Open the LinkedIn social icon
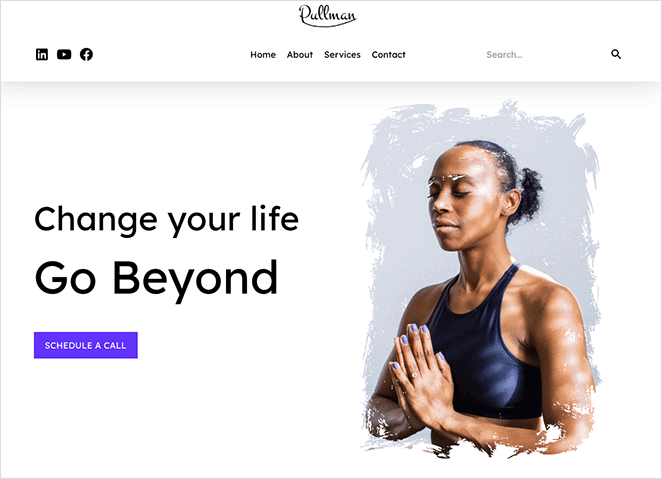Image resolution: width=662 pixels, height=479 pixels. [x=42, y=54]
